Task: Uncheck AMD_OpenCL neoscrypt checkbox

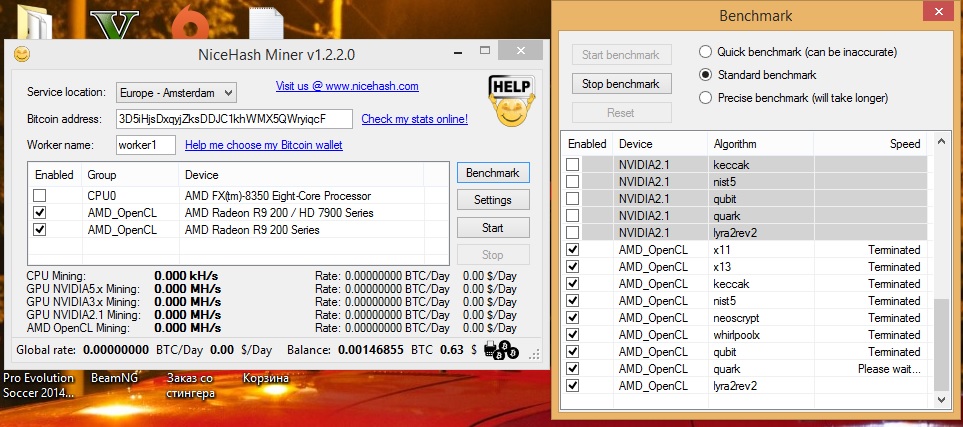Action: click(x=572, y=318)
